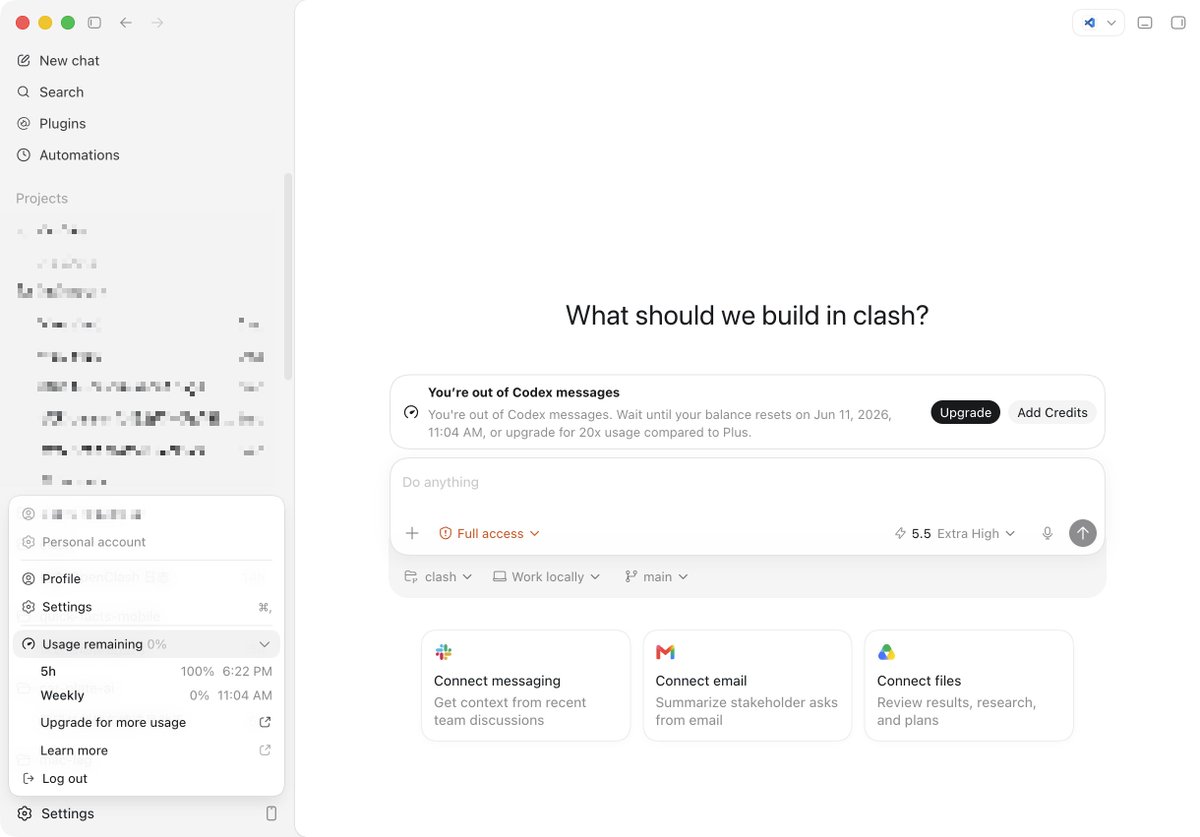1200x837 pixels.
Task: Click the sidebar projects scrollbar
Action: coord(288,277)
